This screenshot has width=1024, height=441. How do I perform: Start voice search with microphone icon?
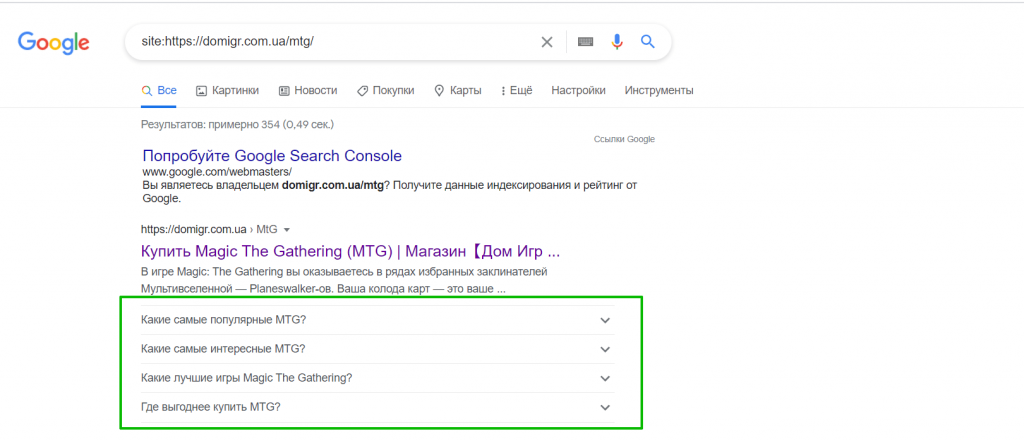(x=617, y=42)
